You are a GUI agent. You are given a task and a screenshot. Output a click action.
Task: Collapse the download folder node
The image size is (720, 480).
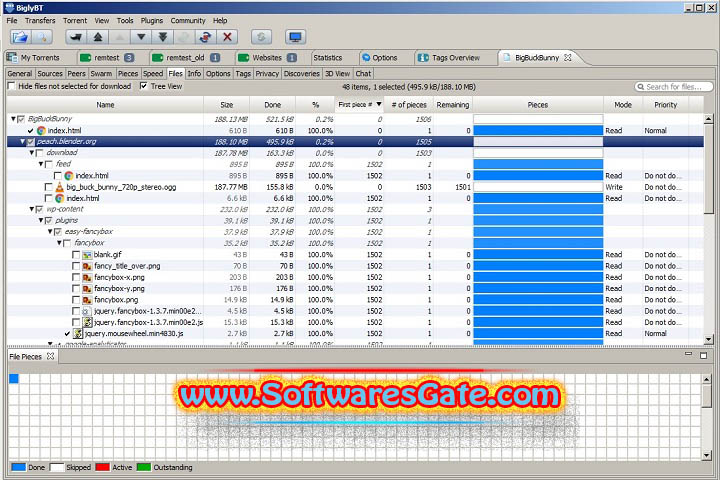tap(32, 152)
